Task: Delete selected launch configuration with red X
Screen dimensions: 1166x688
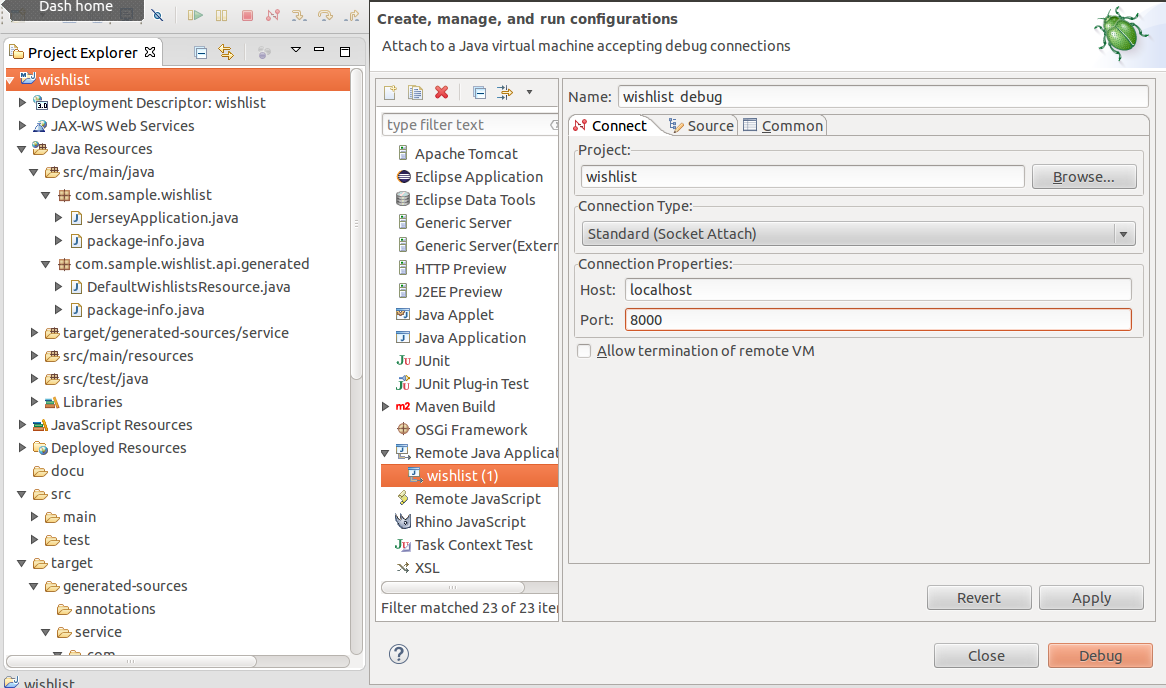Action: pos(442,92)
